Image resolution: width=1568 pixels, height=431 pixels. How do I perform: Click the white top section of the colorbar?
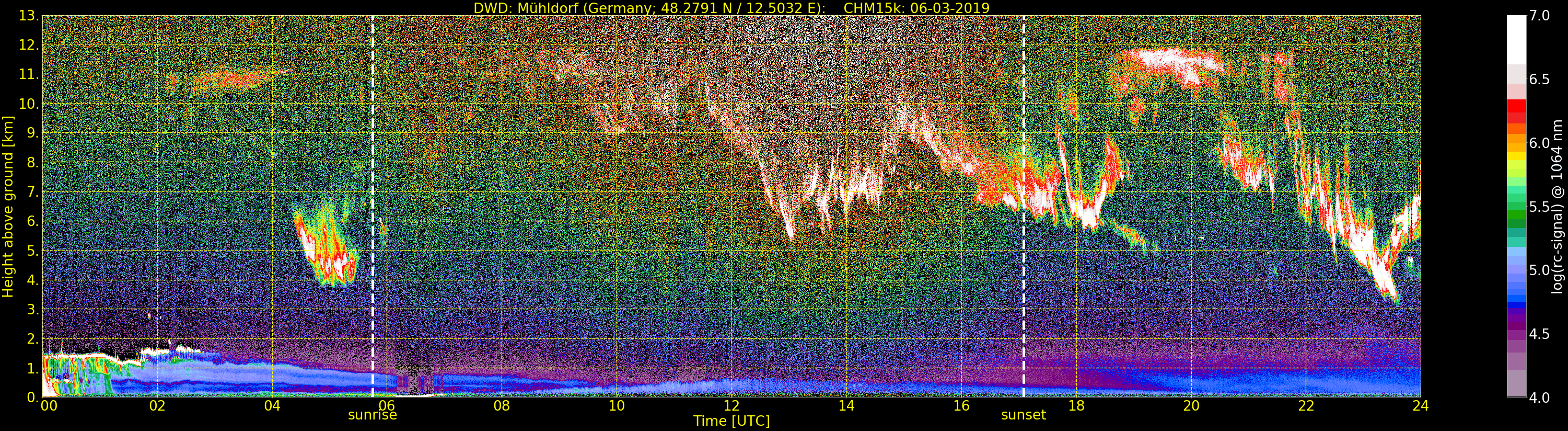point(1516,40)
